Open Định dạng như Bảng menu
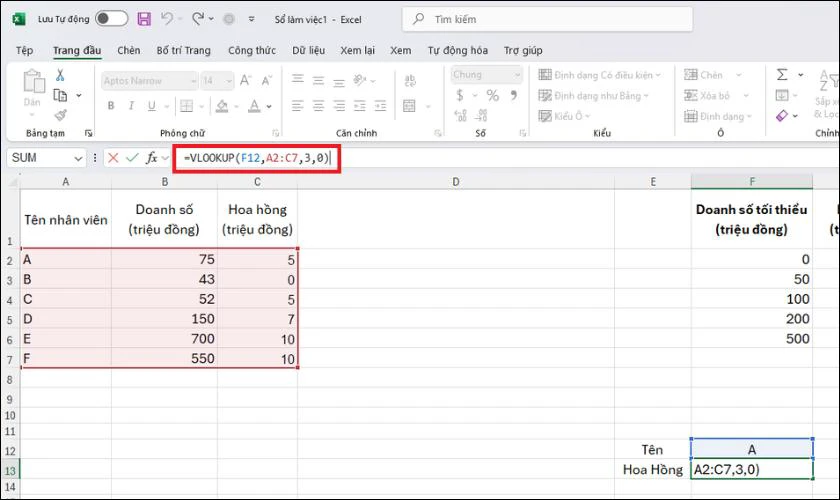The height and width of the screenshot is (500, 840). coord(594,96)
